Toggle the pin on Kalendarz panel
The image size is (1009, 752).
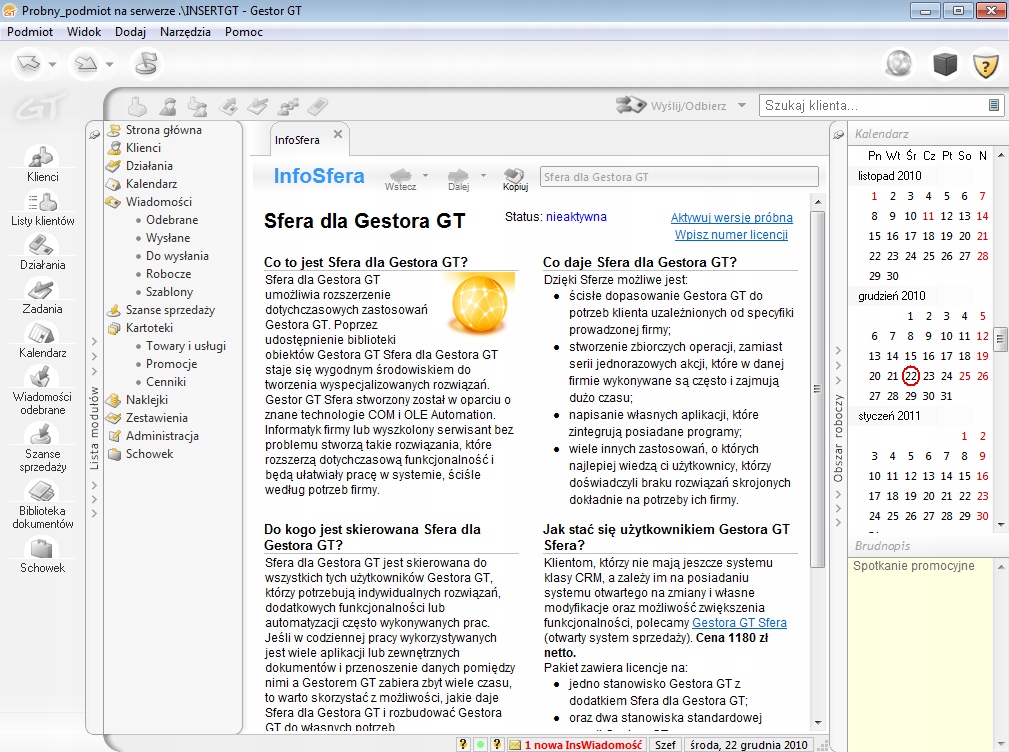(838, 133)
